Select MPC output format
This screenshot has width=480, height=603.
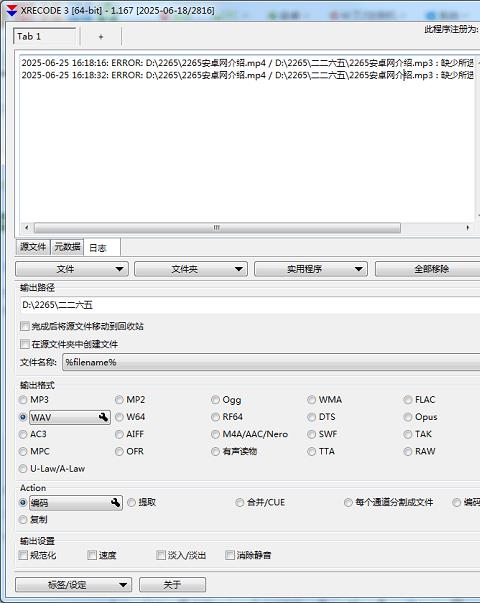tap(23, 451)
